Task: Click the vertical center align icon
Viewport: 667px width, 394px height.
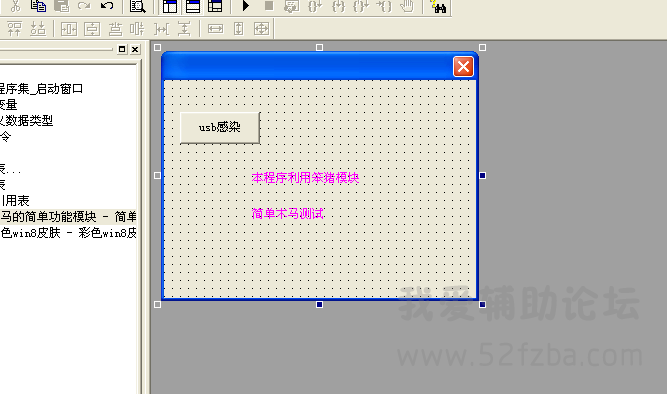Action: pos(137,29)
